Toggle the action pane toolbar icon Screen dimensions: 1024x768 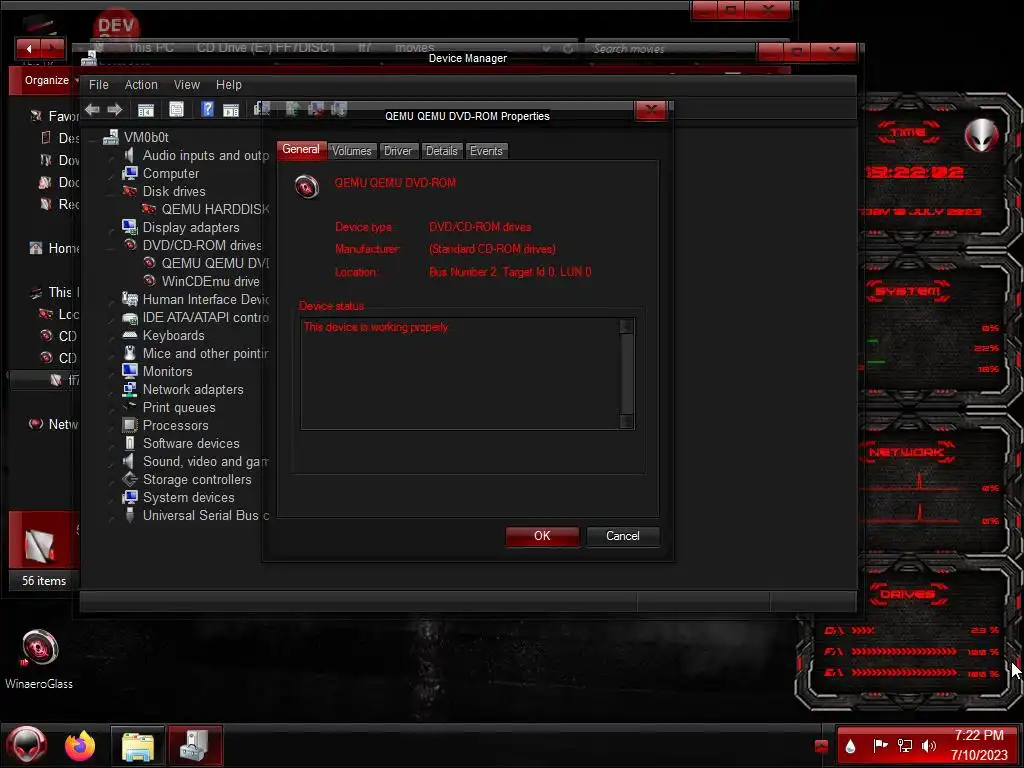(231, 110)
